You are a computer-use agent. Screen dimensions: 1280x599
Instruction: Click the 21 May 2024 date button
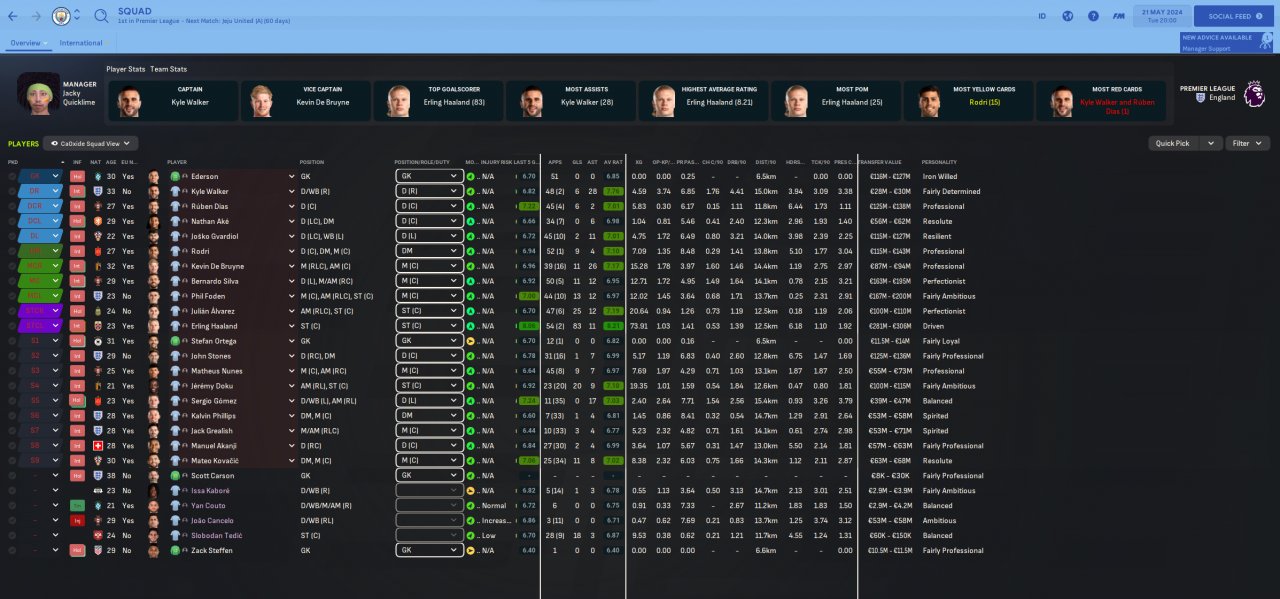(x=1161, y=16)
